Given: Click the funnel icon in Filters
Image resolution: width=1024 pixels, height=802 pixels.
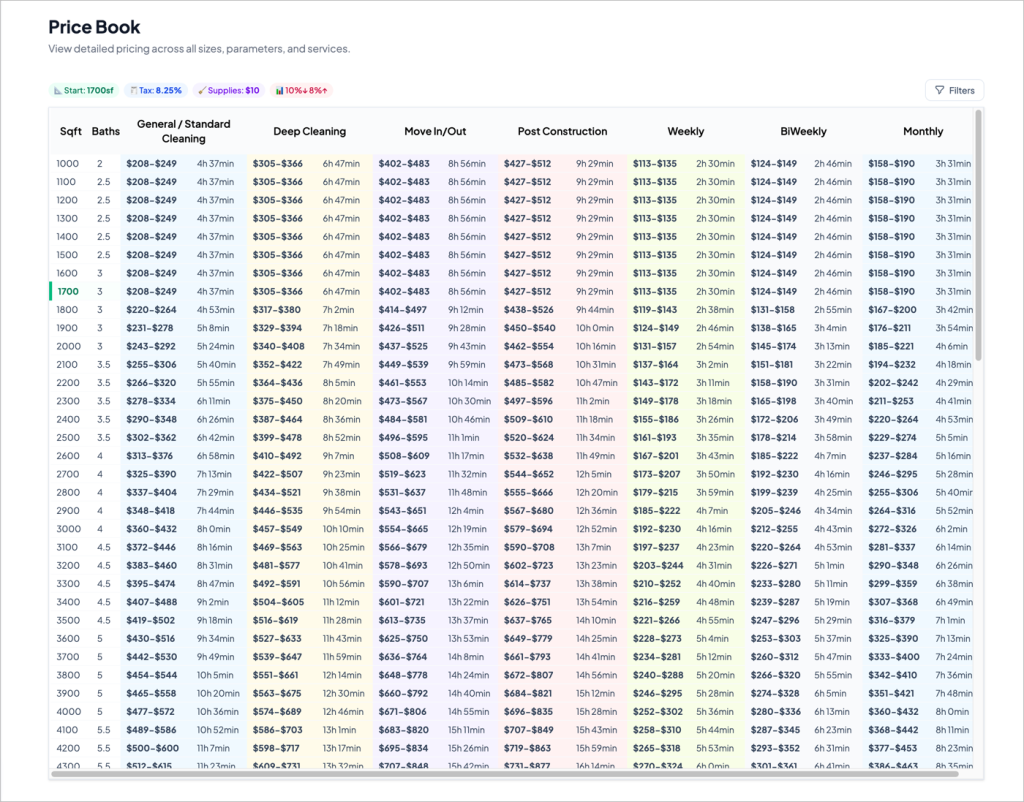Looking at the screenshot, I should (939, 90).
